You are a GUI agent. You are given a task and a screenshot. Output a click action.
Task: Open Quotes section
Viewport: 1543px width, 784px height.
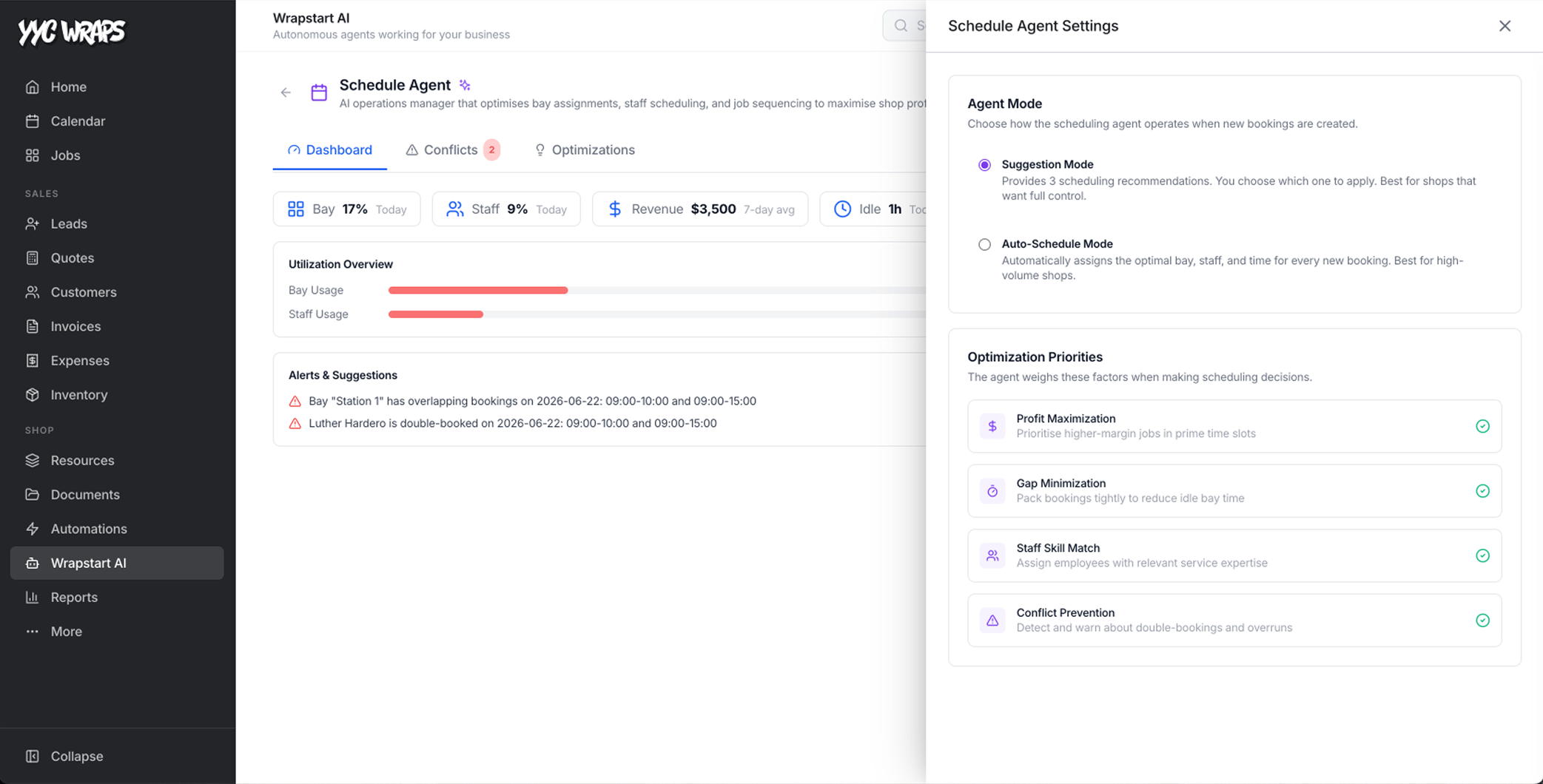coord(117,257)
